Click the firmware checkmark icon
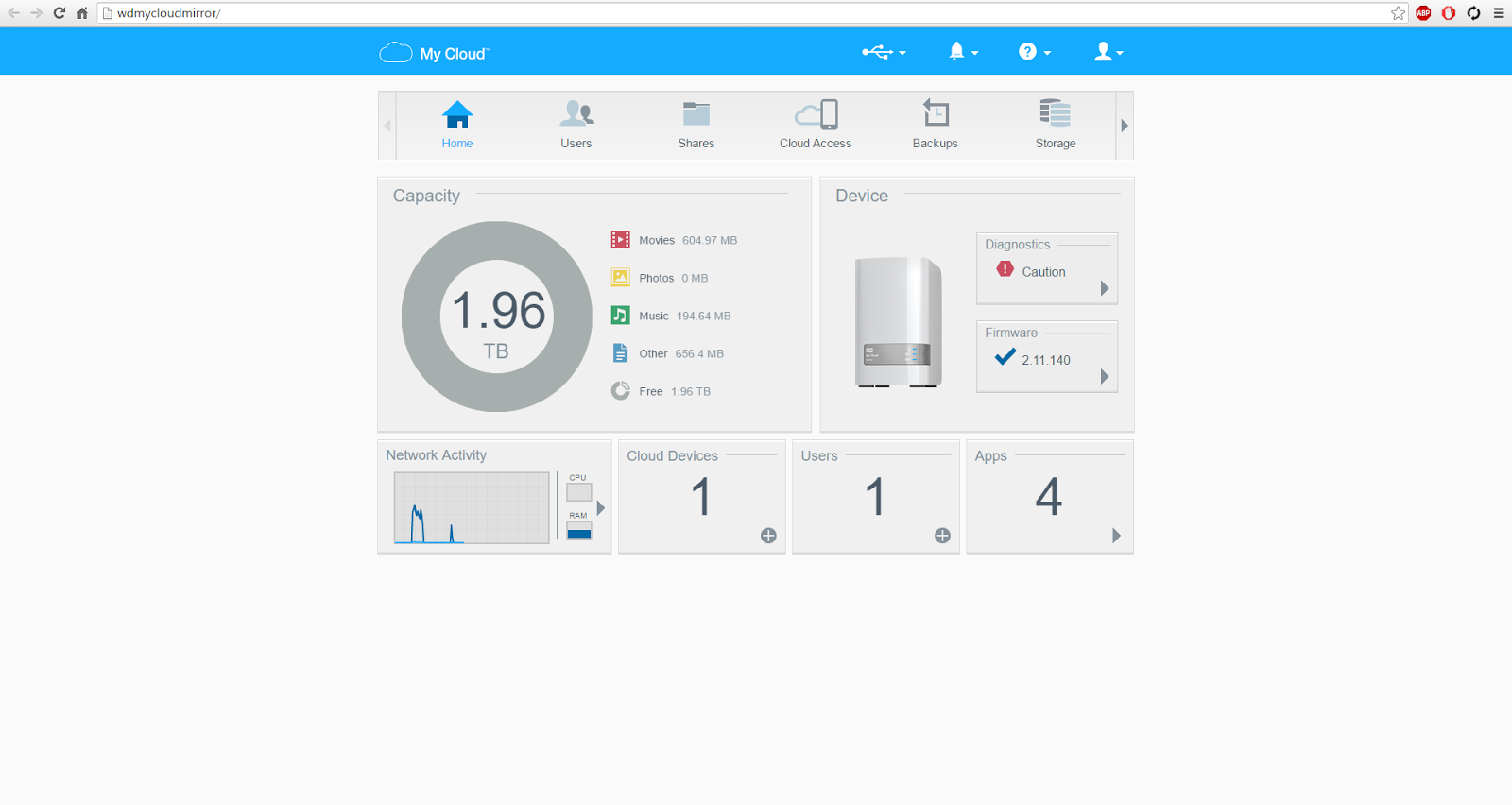The width and height of the screenshot is (1512, 805). tap(1005, 356)
